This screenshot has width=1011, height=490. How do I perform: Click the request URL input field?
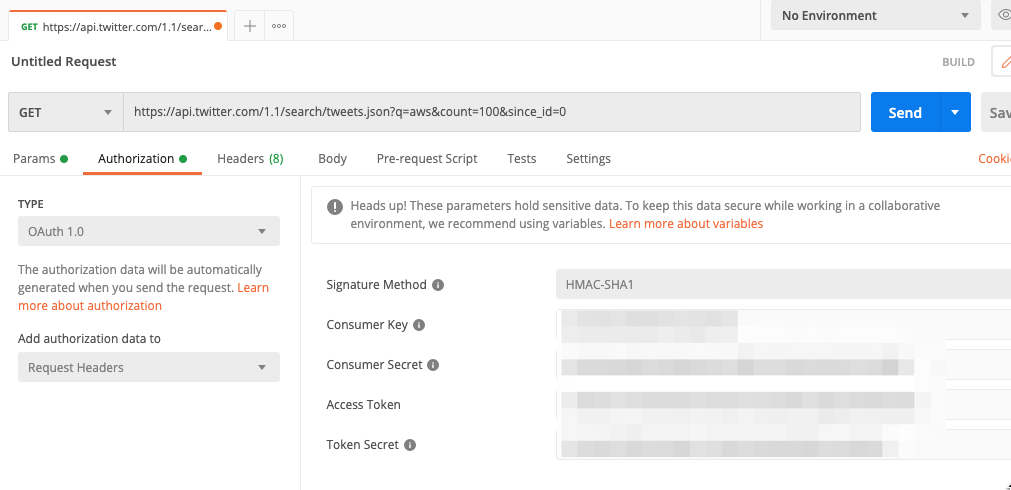pyautogui.click(x=492, y=112)
